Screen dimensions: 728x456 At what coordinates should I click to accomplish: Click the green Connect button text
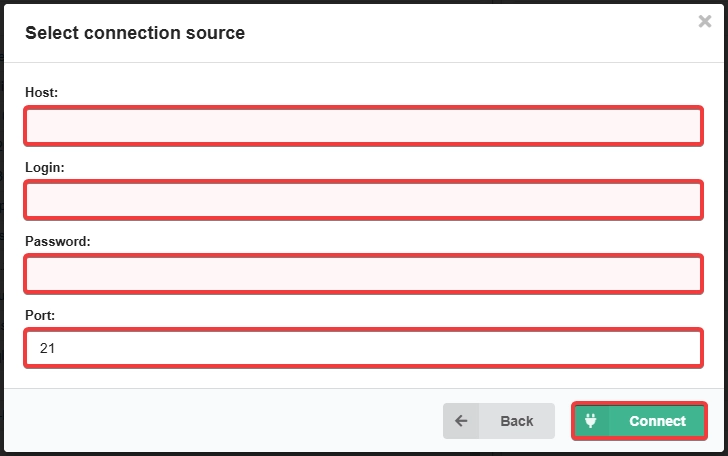coord(657,421)
